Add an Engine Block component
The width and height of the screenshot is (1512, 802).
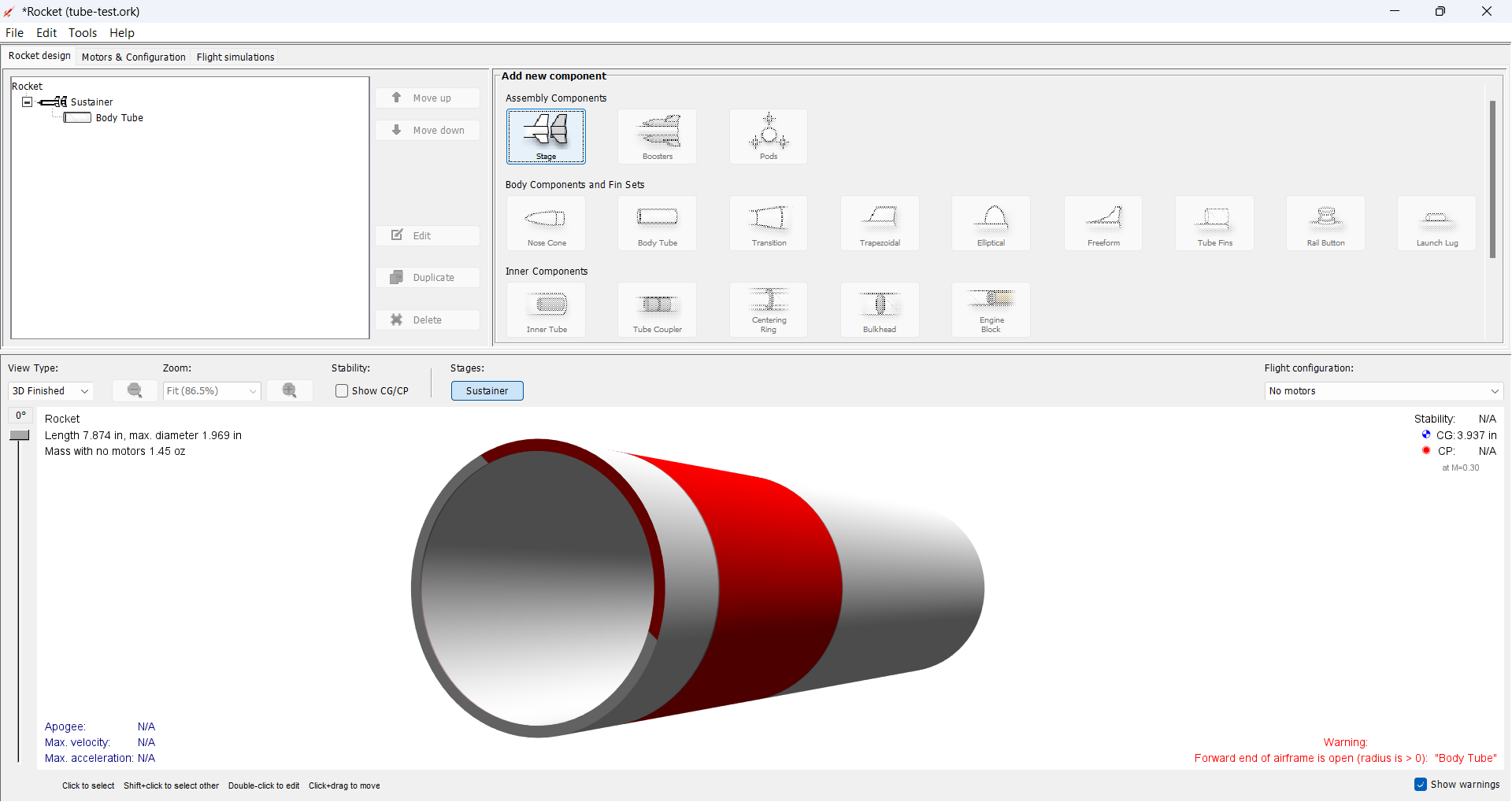991,309
